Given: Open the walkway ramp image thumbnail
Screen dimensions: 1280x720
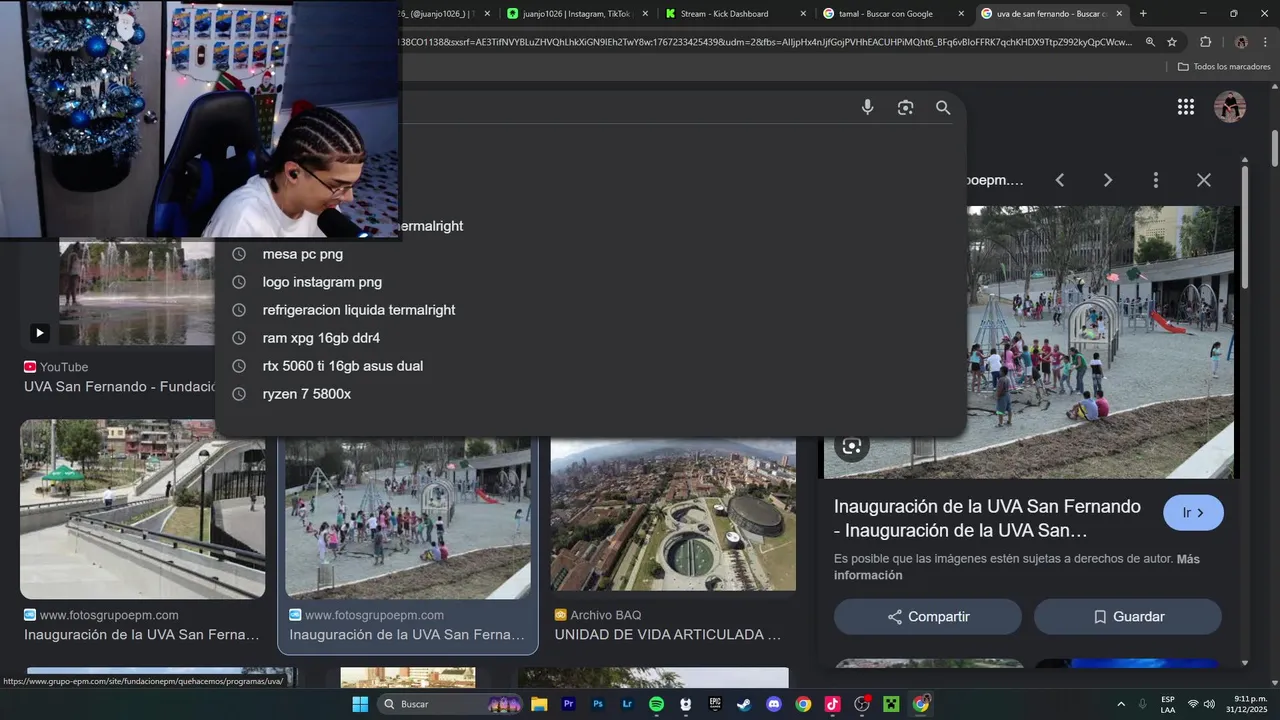Looking at the screenshot, I should coord(143,509).
